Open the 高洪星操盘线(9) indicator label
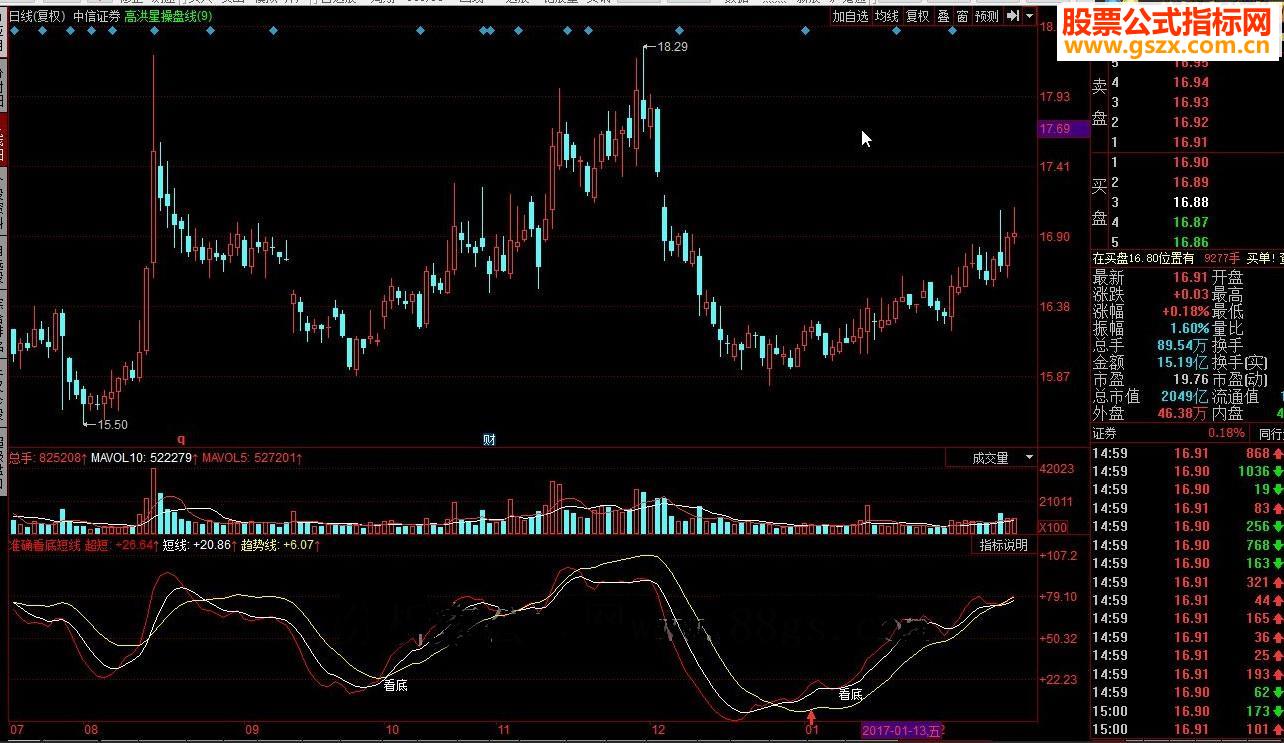The height and width of the screenshot is (743, 1284). point(168,16)
